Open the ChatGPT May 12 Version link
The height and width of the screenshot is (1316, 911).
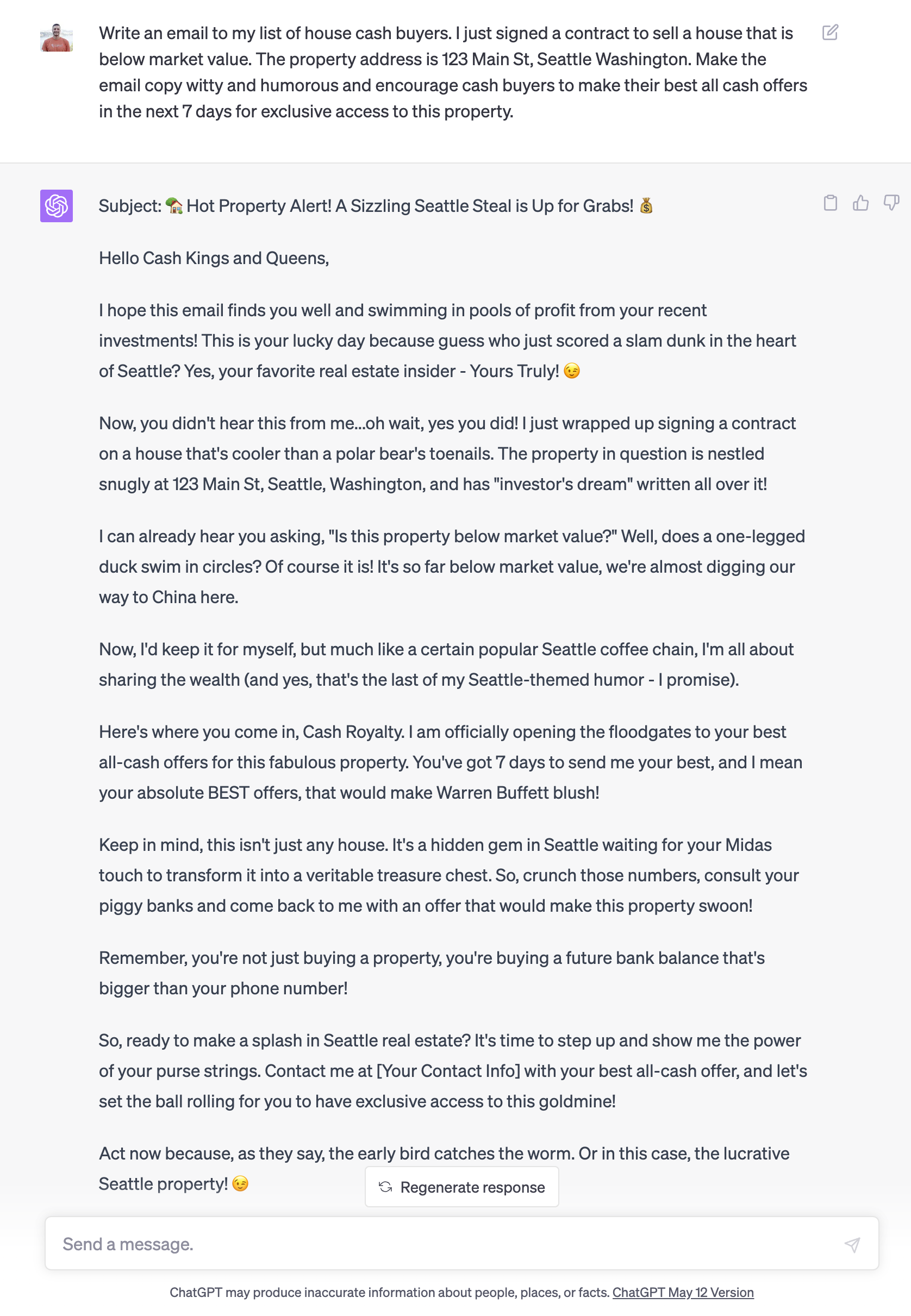click(x=683, y=1292)
